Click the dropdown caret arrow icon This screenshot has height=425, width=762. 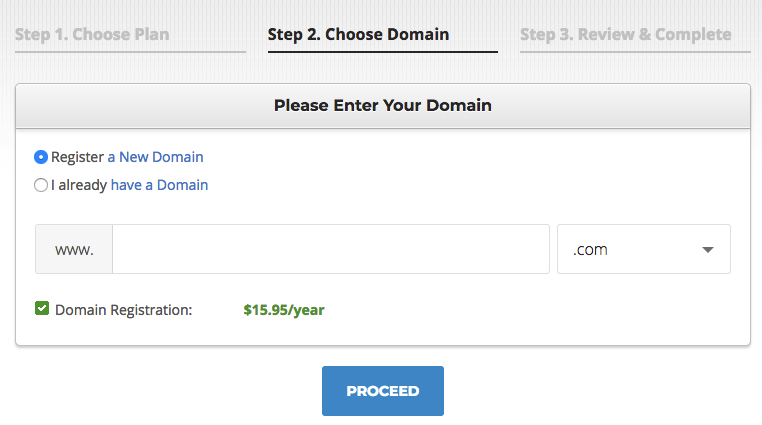(x=708, y=250)
